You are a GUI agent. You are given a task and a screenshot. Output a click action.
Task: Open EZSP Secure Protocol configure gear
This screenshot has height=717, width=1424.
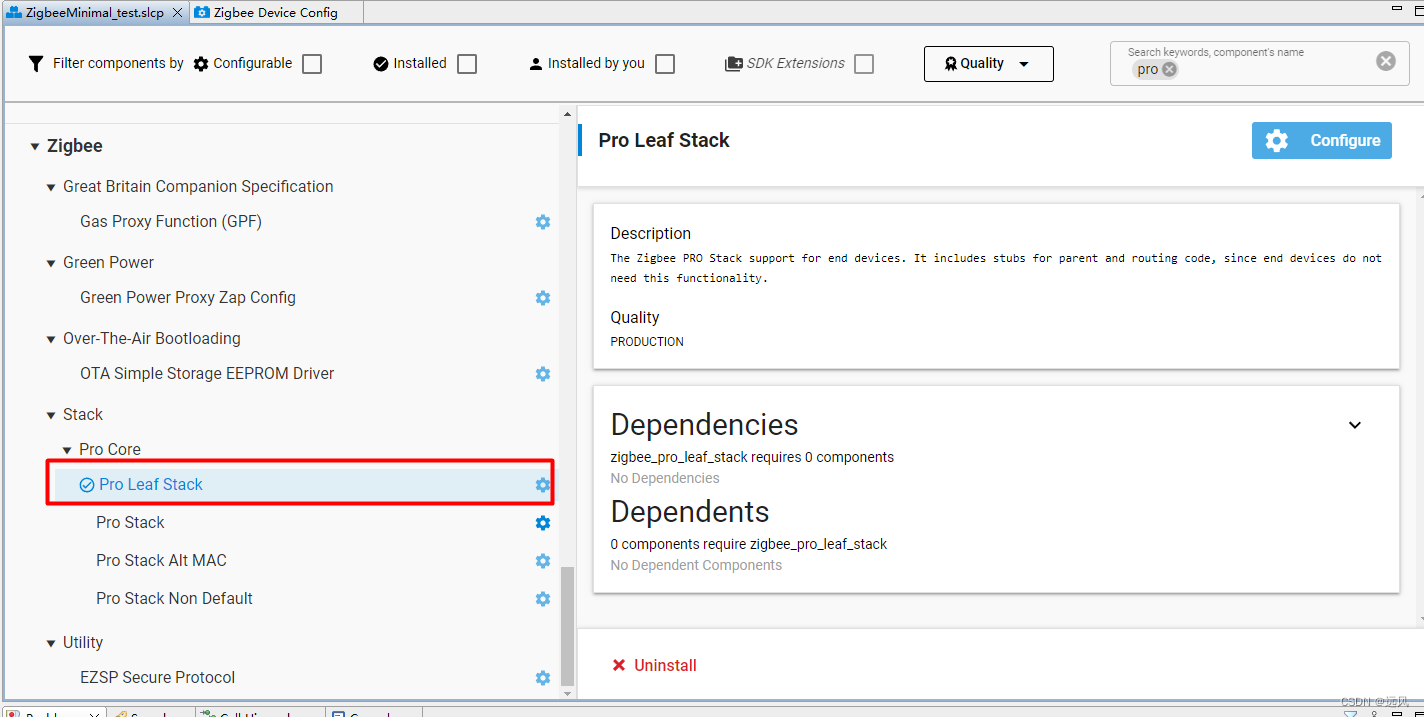pyautogui.click(x=542, y=678)
